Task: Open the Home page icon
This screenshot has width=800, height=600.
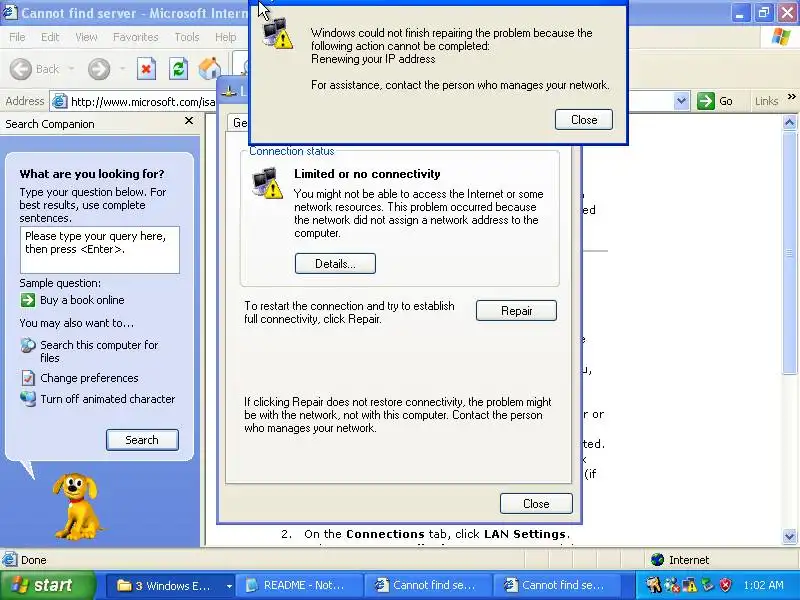Action: (x=210, y=69)
